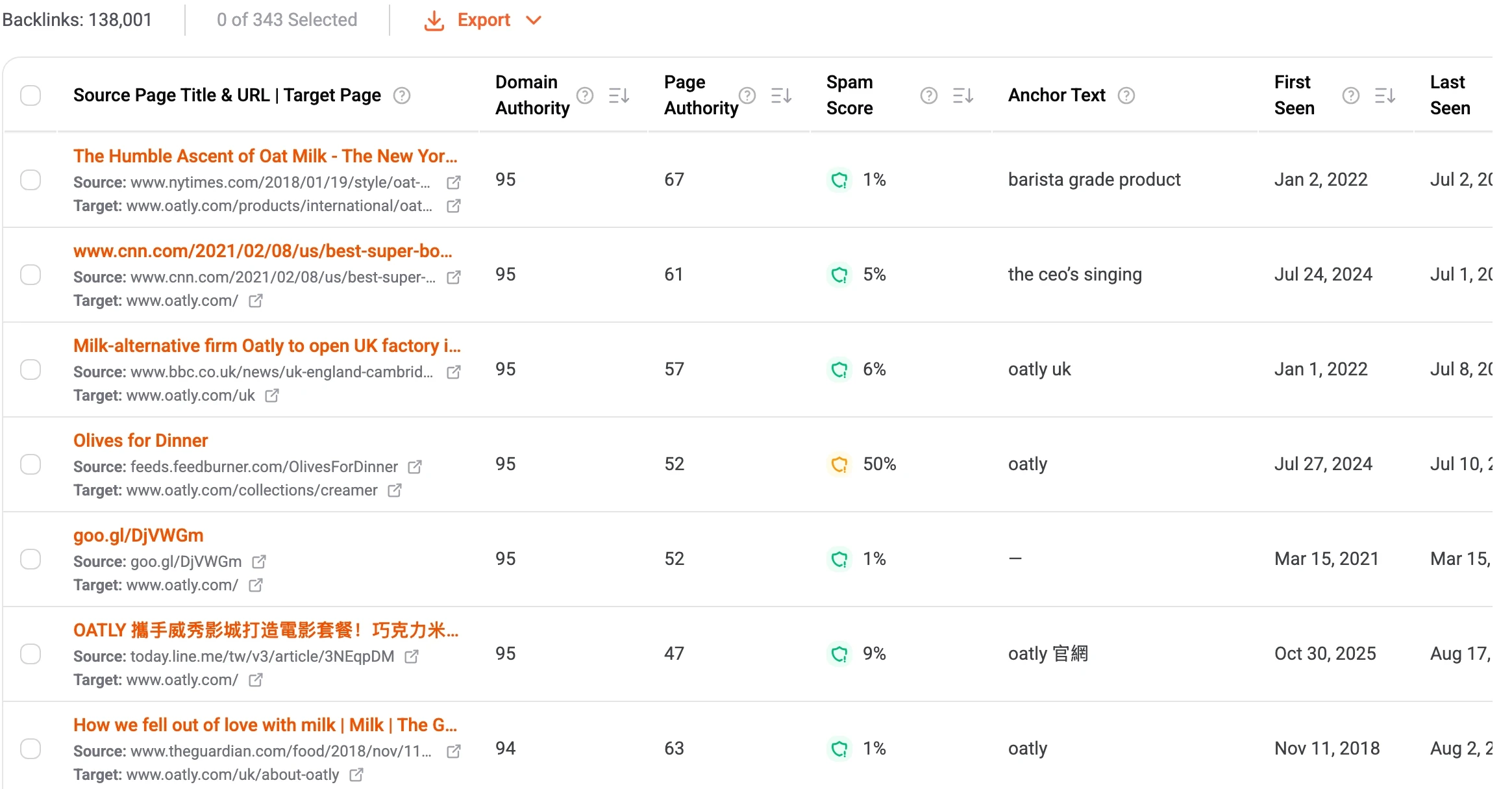Open the Spam Score help tooltip icon
The image size is (1512, 789).
coord(929,95)
